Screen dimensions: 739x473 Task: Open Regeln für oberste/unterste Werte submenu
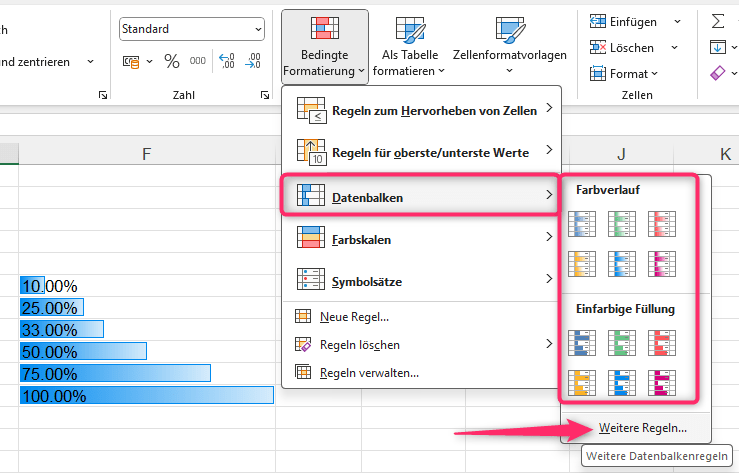point(421,152)
